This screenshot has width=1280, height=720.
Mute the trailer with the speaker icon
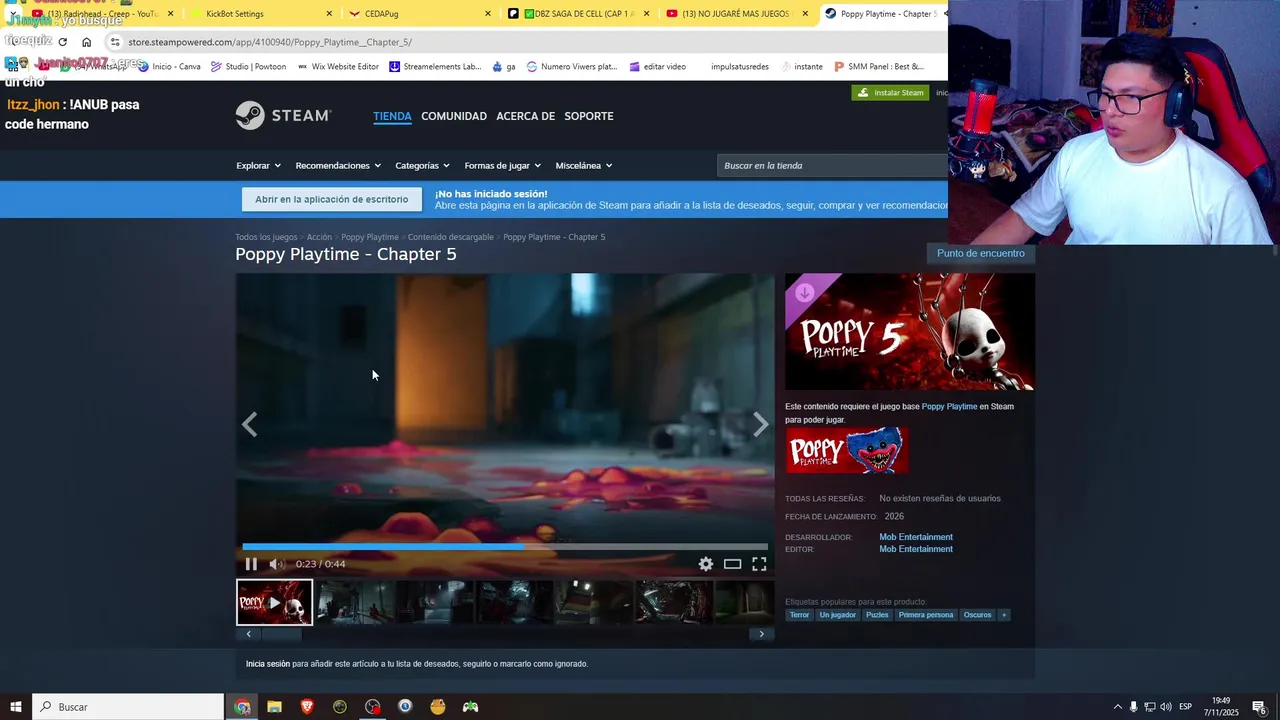pos(276,564)
